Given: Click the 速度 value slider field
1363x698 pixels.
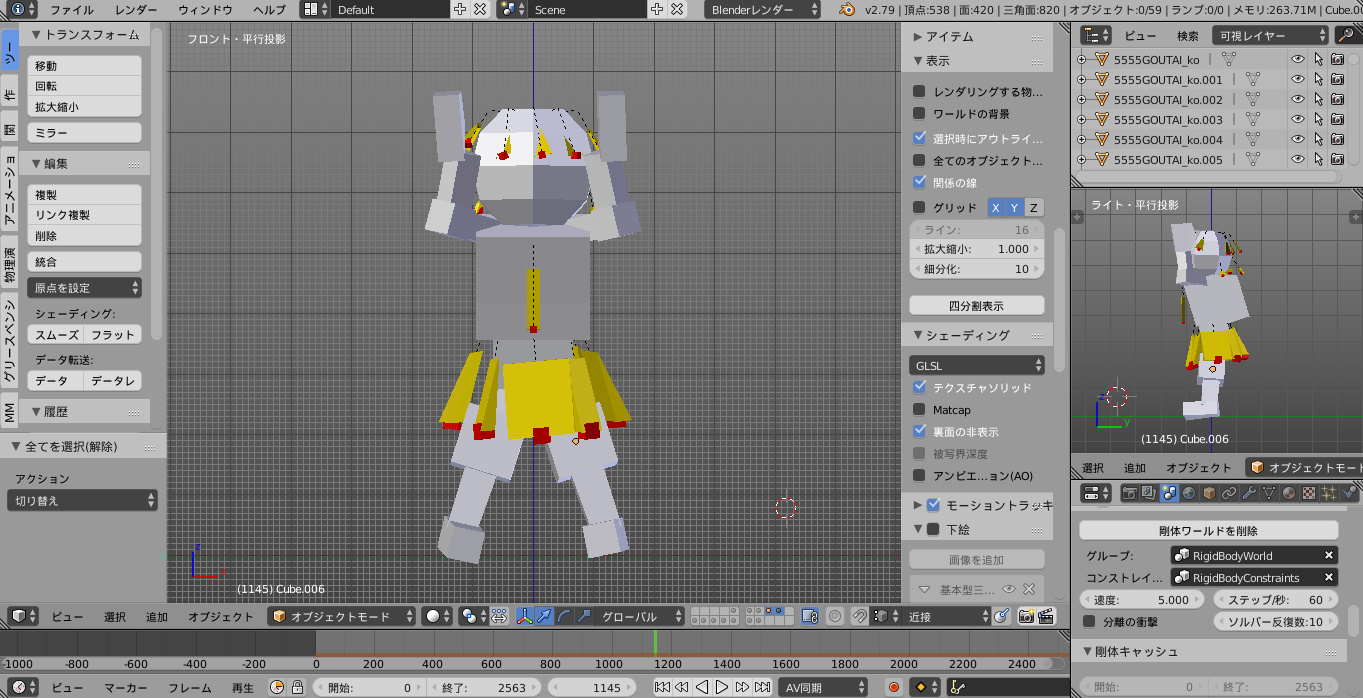Looking at the screenshot, I should 1143,600.
